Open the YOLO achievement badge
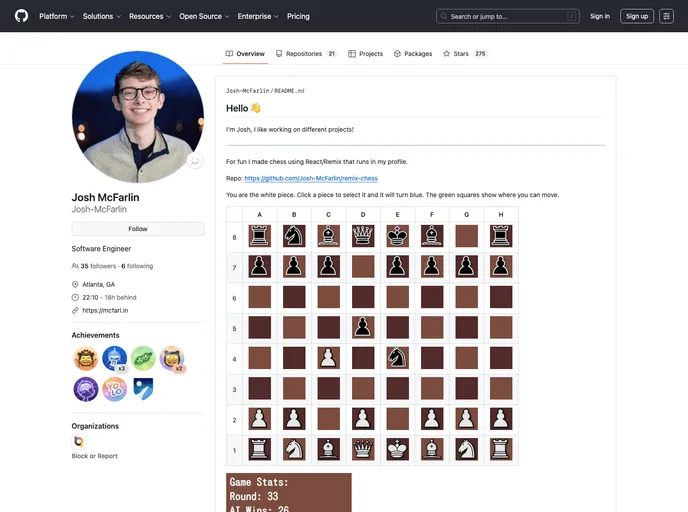This screenshot has height=512, width=688. [114, 389]
